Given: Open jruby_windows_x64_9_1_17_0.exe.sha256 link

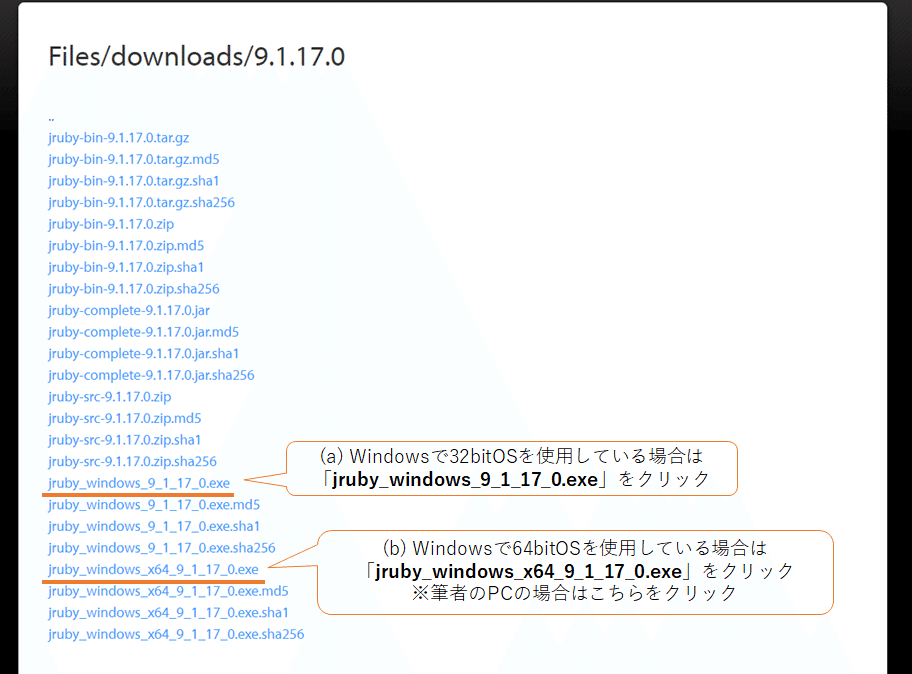Looking at the screenshot, I should coord(176,634).
